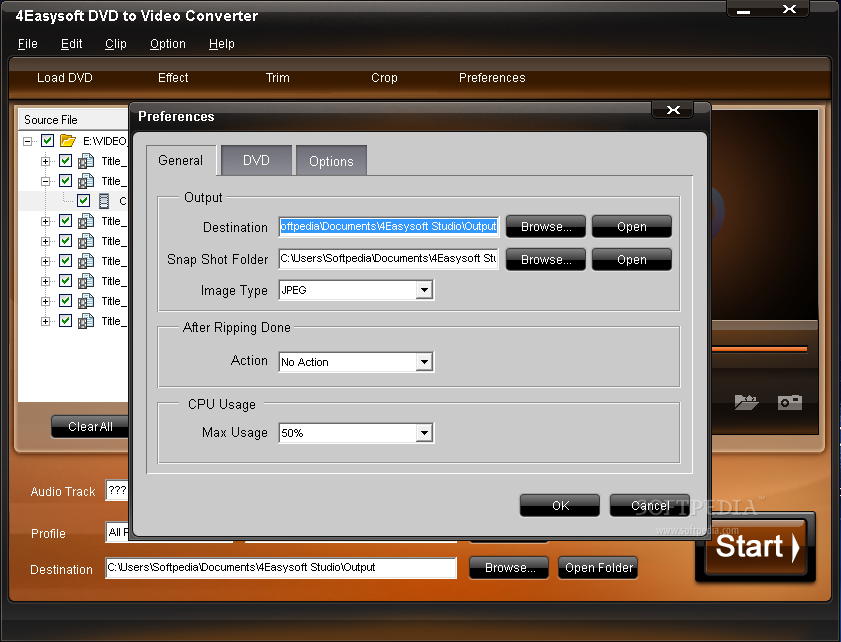
Task: Expand the first Title tree node
Action: point(46,161)
